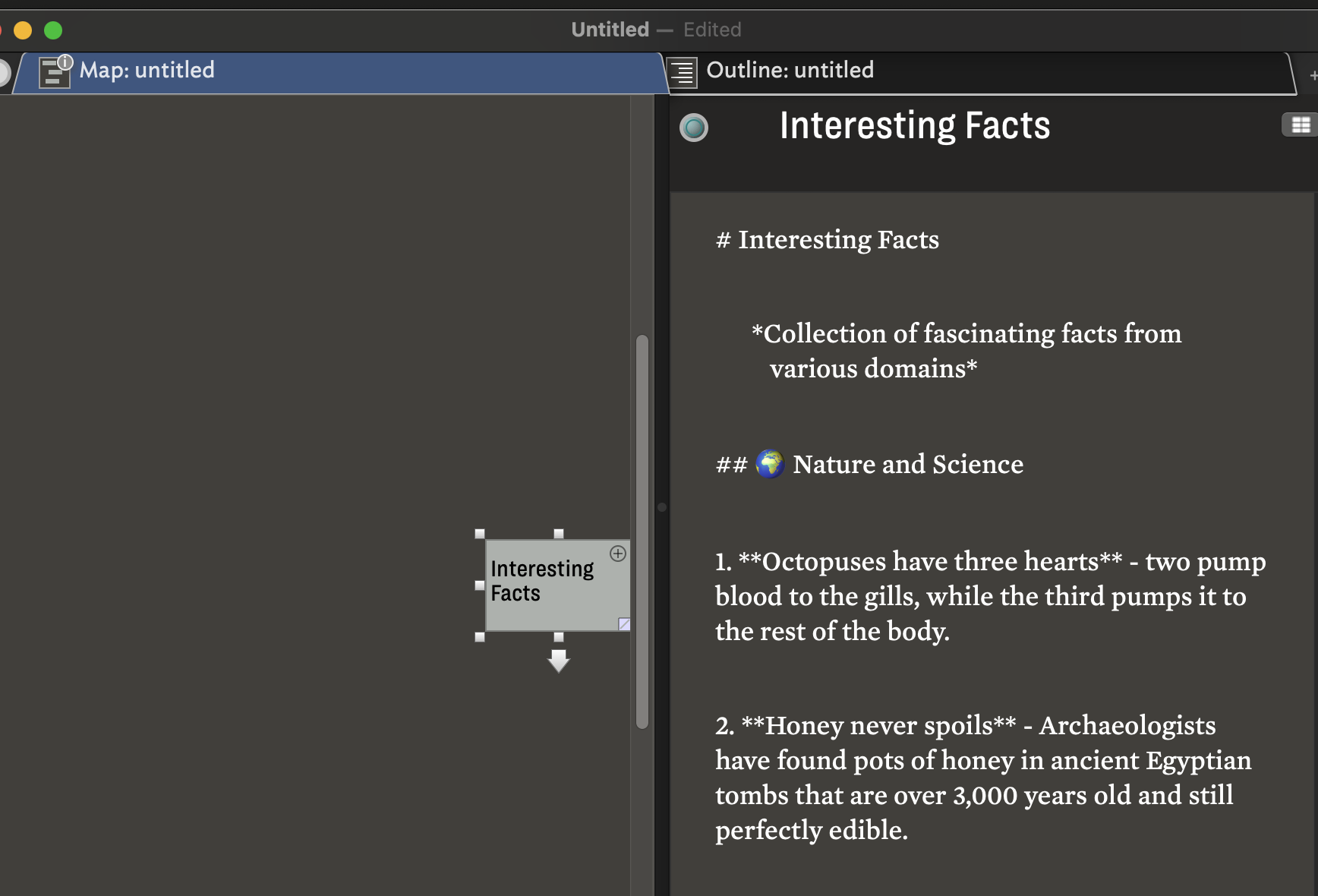Click the 'Honey never spoils' paragraph
This screenshot has height=896, width=1318.
point(983,778)
